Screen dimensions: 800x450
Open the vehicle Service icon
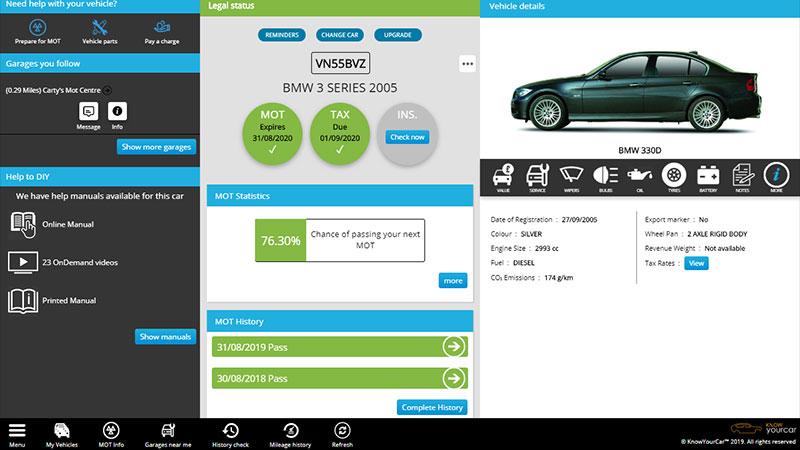coord(537,176)
